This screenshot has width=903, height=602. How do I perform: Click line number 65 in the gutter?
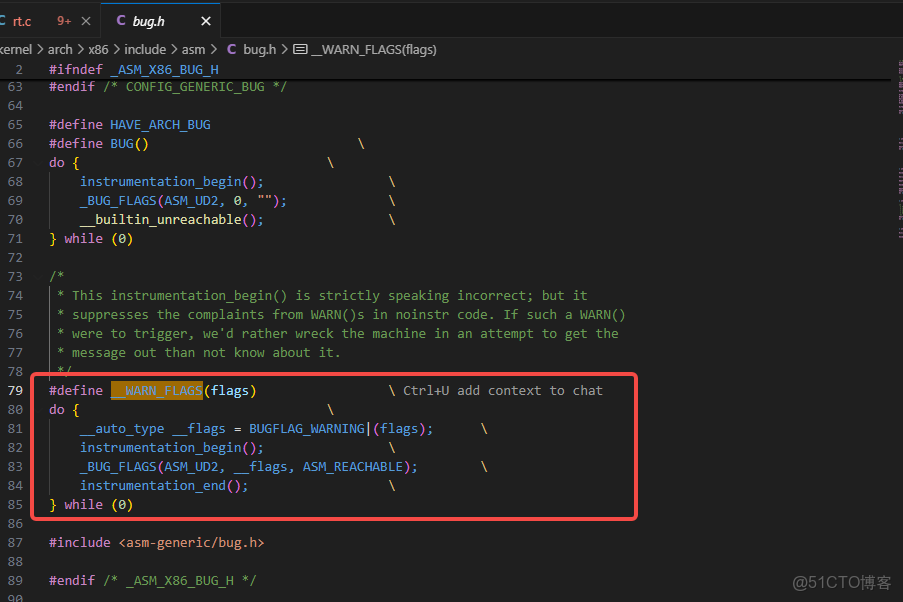pyautogui.click(x=16, y=124)
